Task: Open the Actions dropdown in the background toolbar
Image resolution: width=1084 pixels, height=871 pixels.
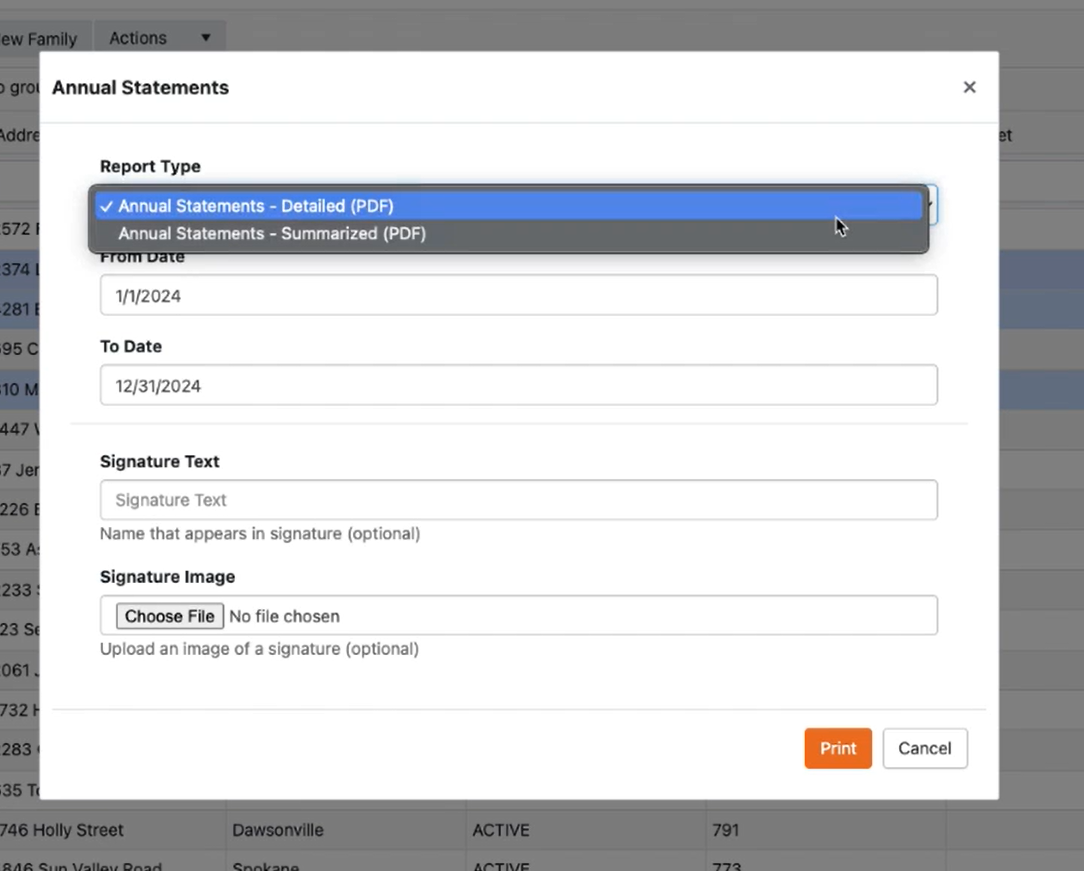Action: [x=160, y=38]
